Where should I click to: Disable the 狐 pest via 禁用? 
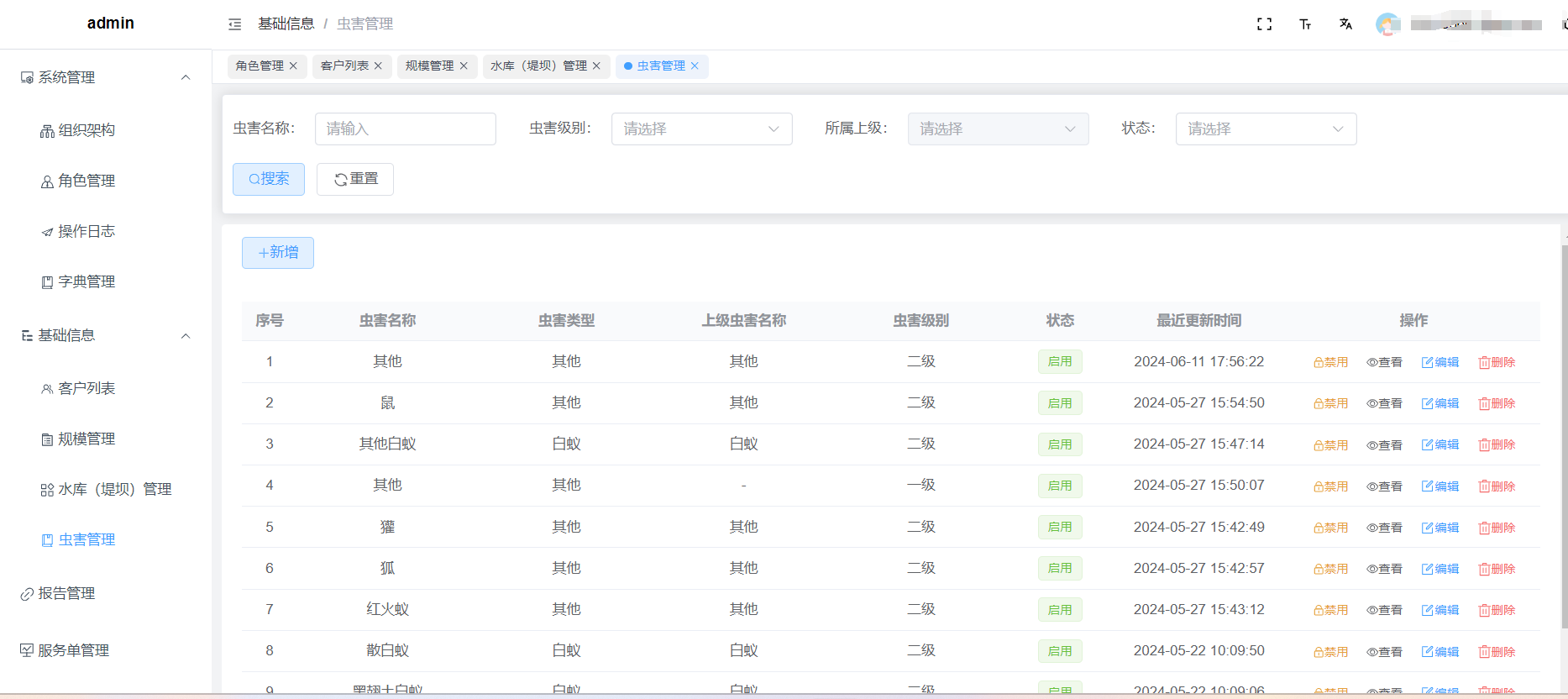pos(1330,569)
